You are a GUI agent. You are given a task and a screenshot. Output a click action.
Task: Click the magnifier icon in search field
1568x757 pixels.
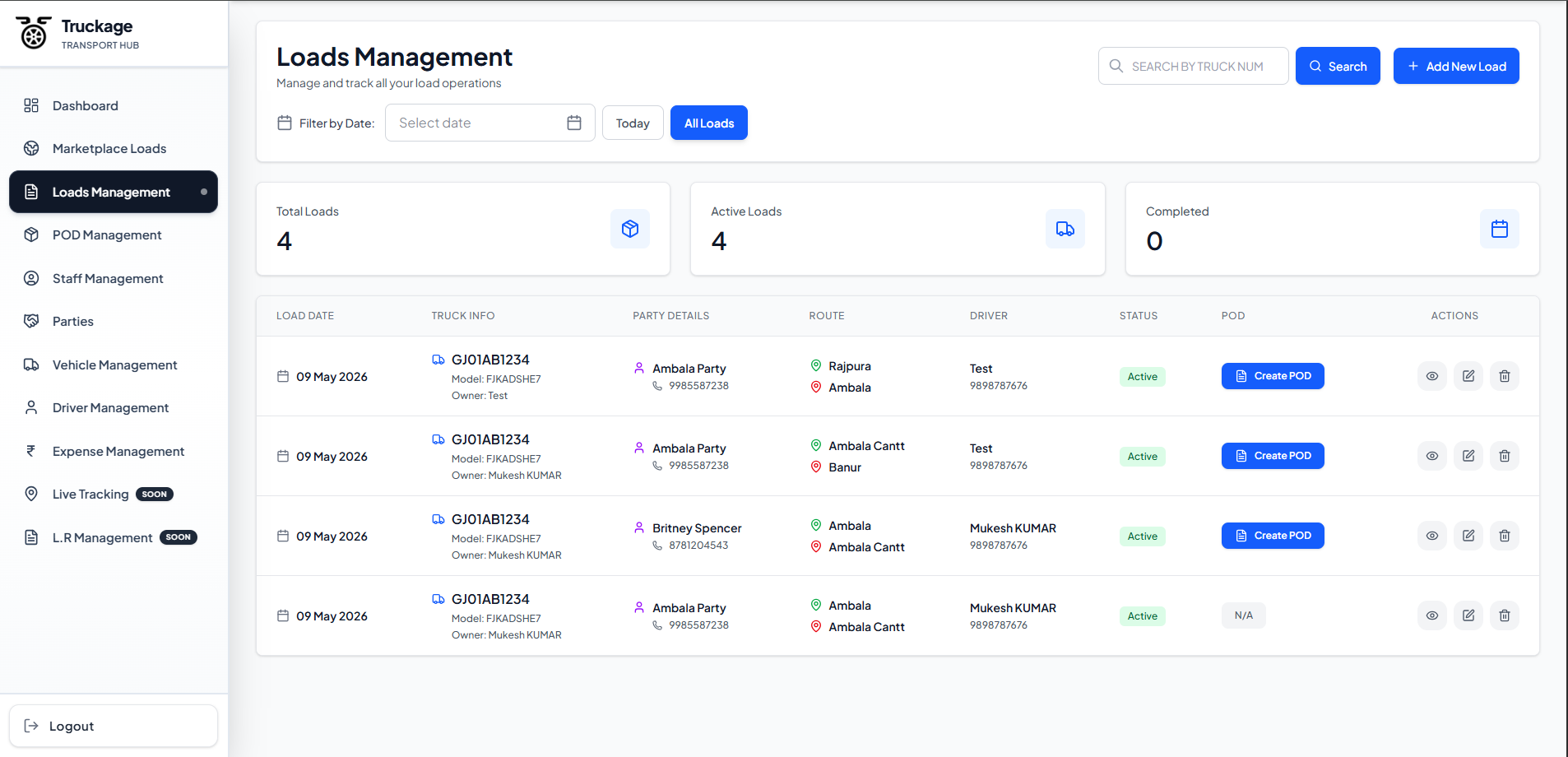click(x=1116, y=66)
